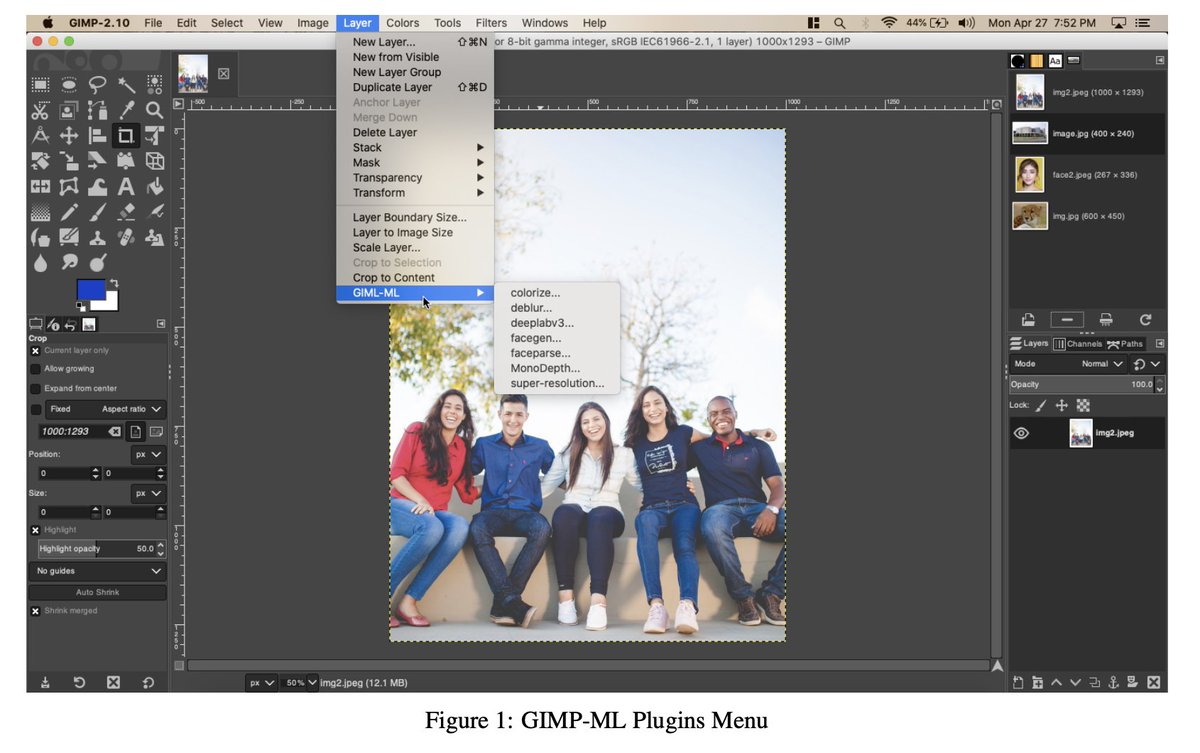Screen dimensions: 1200x753
Task: Toggle lock alpha channel checker icon
Action: point(1083,405)
